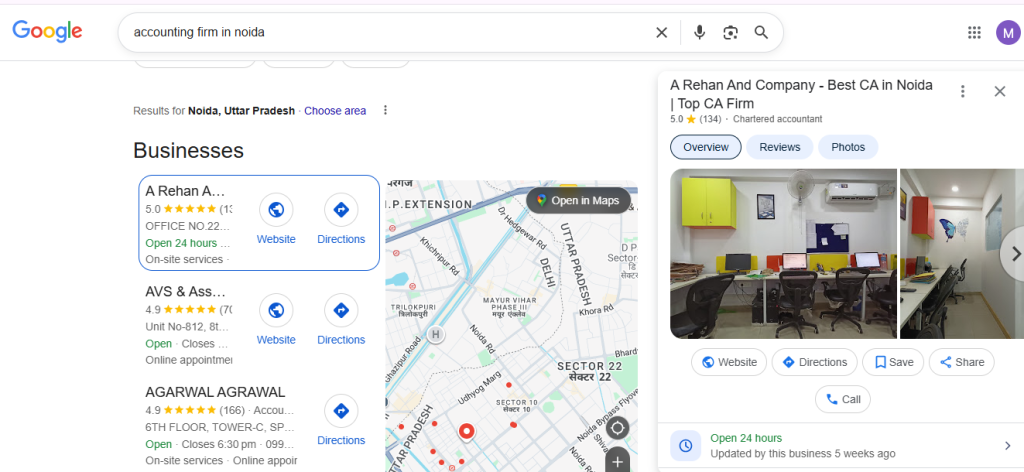Image resolution: width=1024 pixels, height=472 pixels.
Task: Expand the Open 24 hours details
Action: [1006, 446]
